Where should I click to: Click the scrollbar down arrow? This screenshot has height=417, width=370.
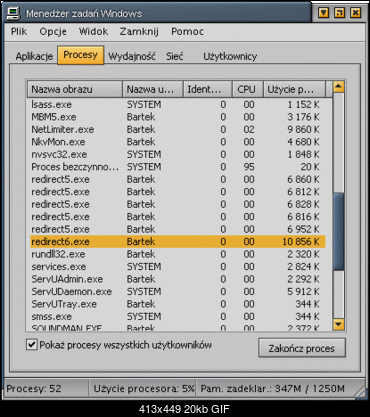[x=339, y=324]
